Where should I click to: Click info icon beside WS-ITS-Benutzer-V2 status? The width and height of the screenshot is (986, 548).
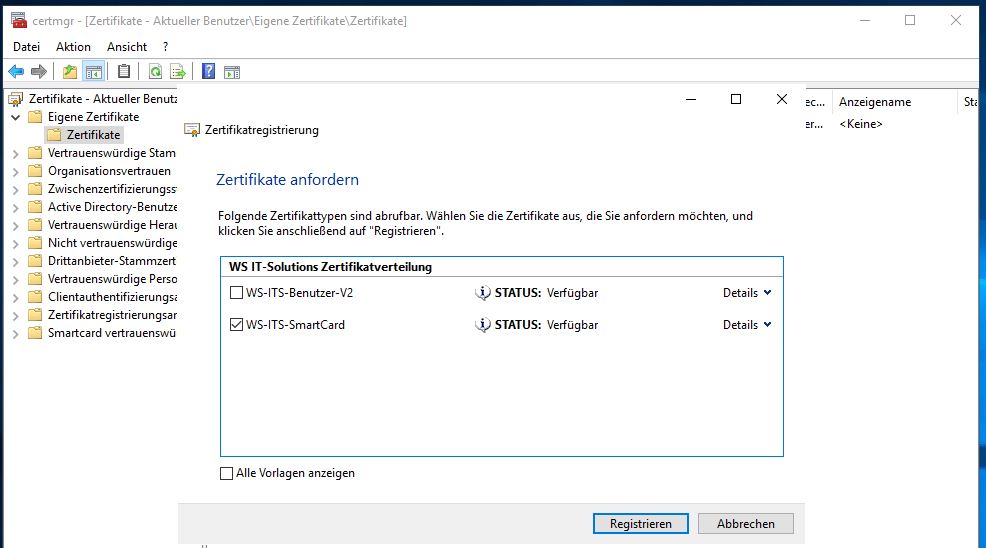(482, 293)
